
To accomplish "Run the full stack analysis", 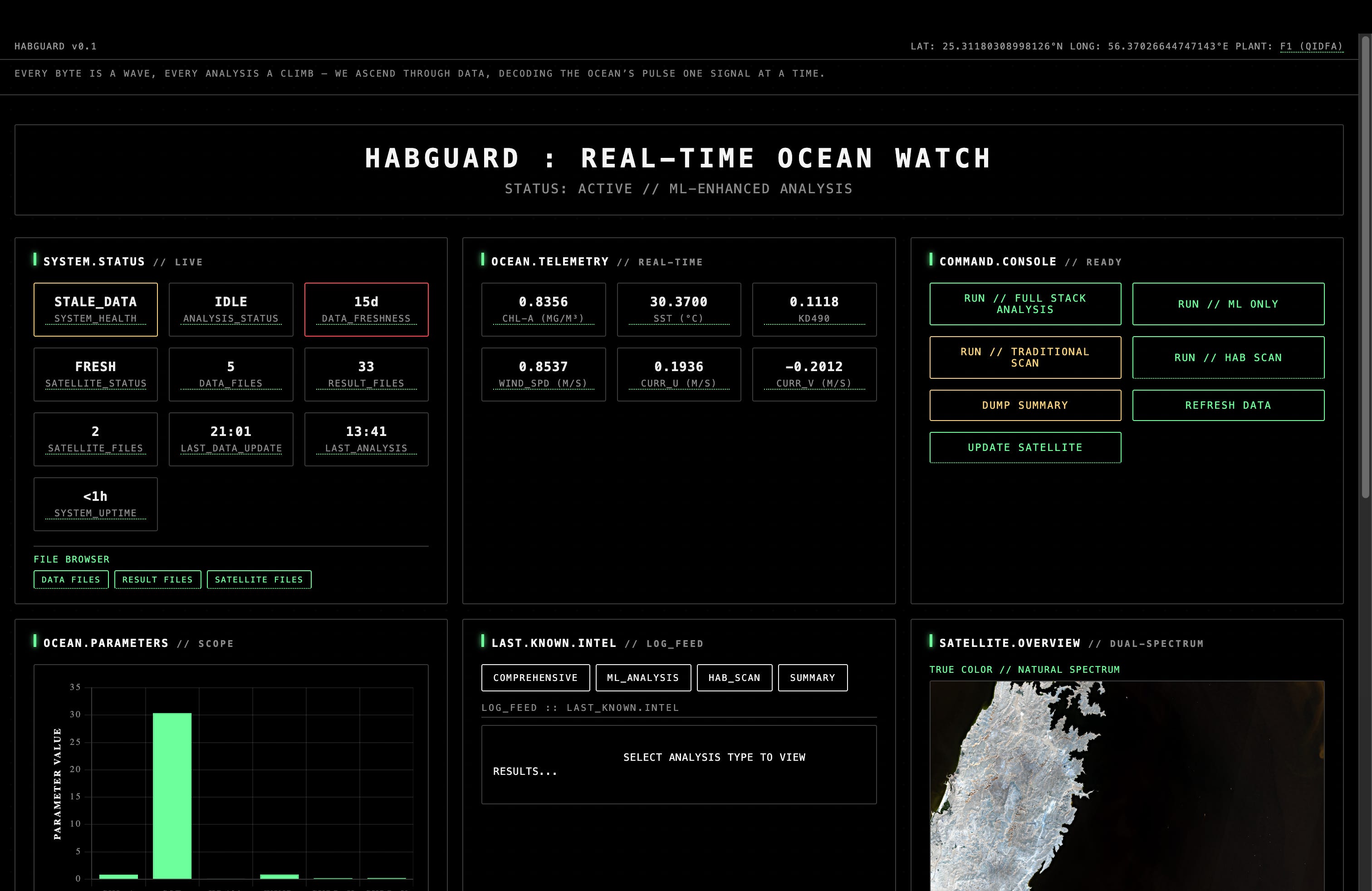I will pos(1024,304).
